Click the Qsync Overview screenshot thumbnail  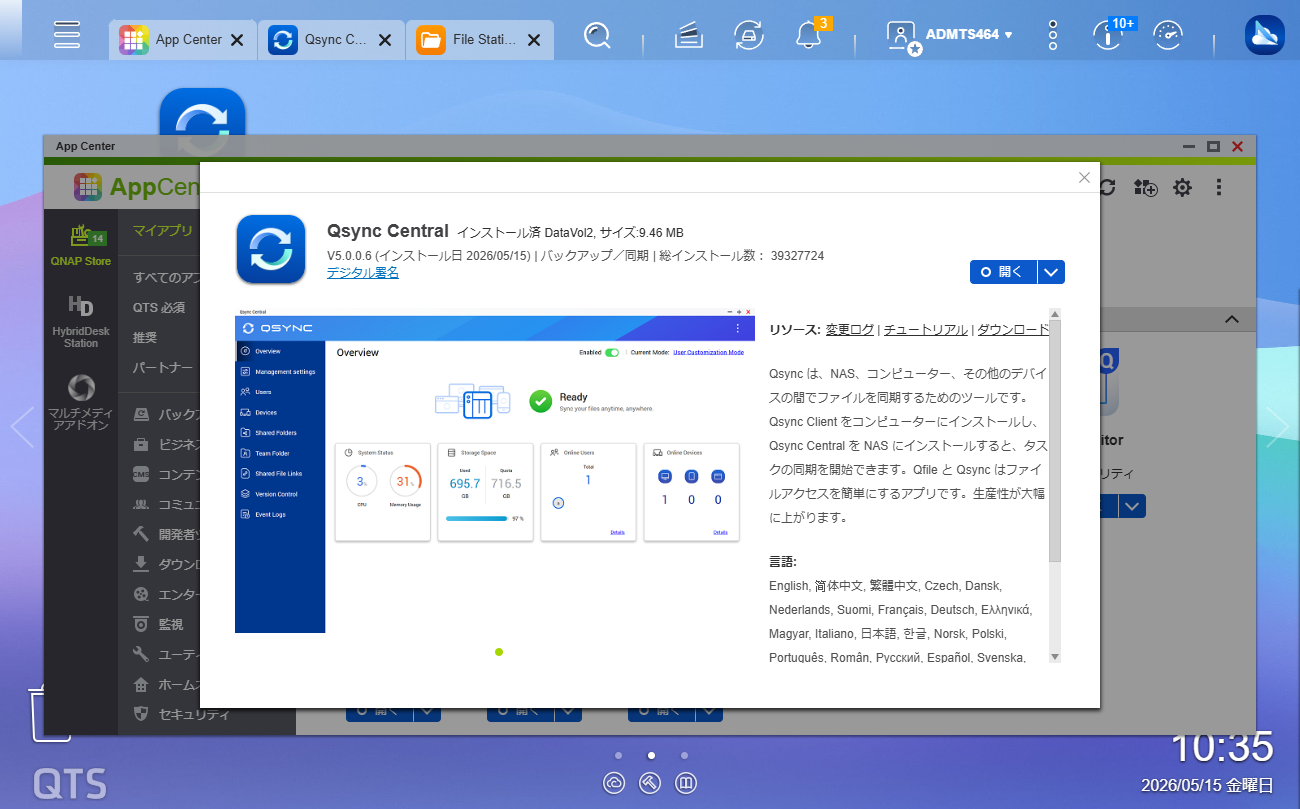click(495, 470)
